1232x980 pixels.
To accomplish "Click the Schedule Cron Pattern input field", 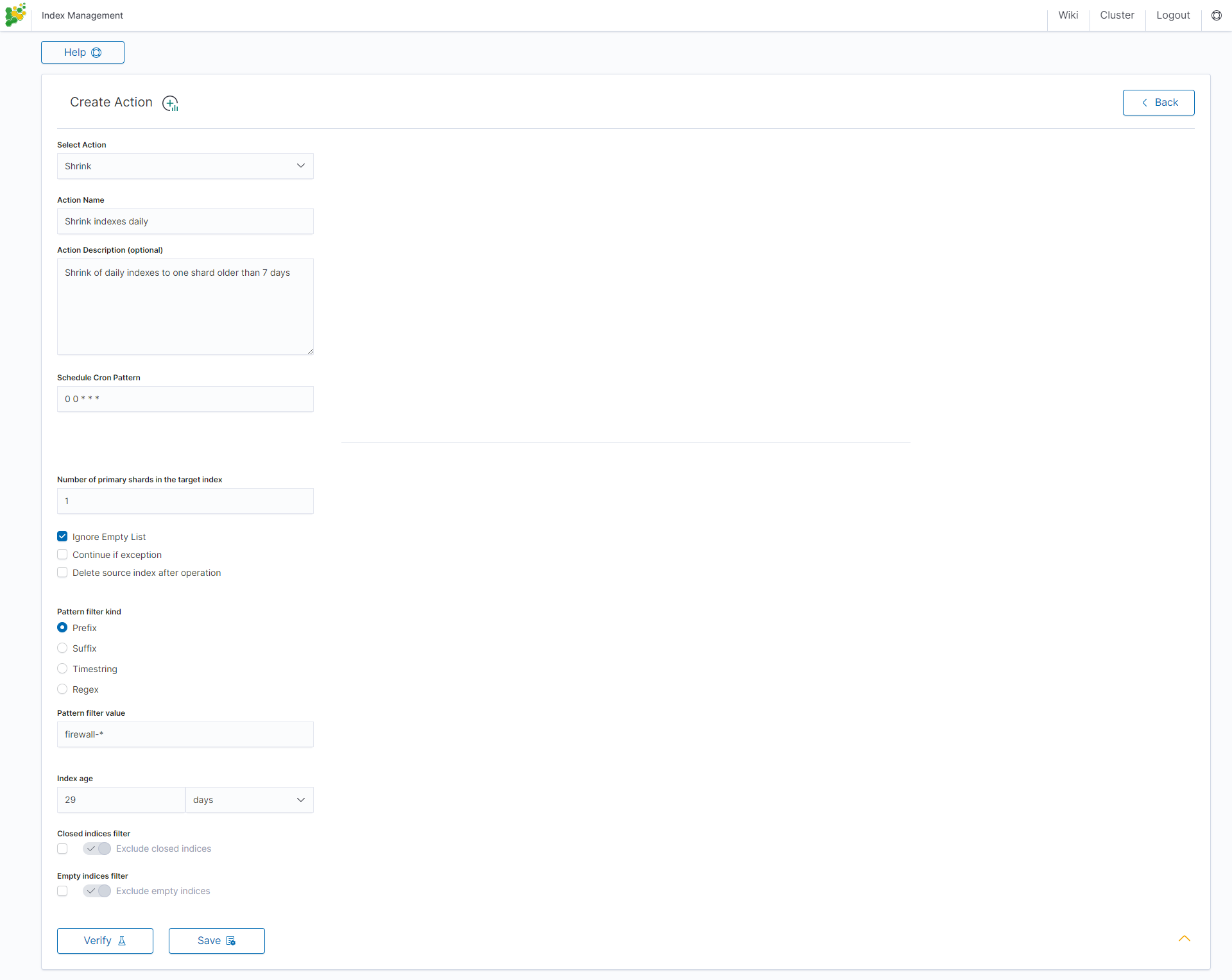I will [185, 399].
